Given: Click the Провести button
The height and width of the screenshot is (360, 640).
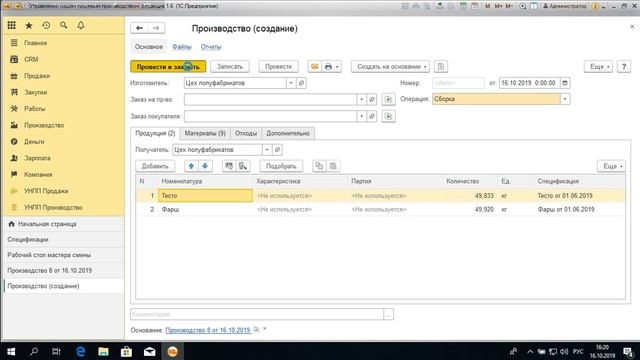Looking at the screenshot, I should pos(278,67).
